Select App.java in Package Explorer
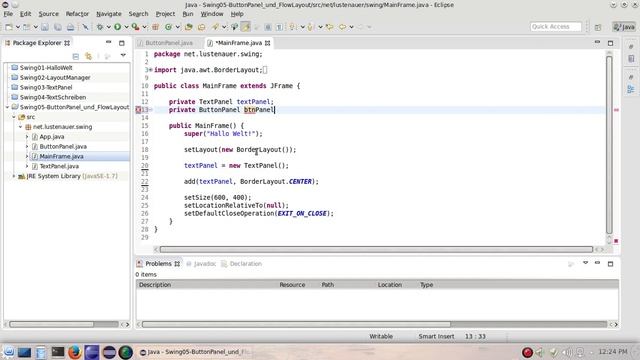This screenshot has height=360, width=640. tap(51, 137)
